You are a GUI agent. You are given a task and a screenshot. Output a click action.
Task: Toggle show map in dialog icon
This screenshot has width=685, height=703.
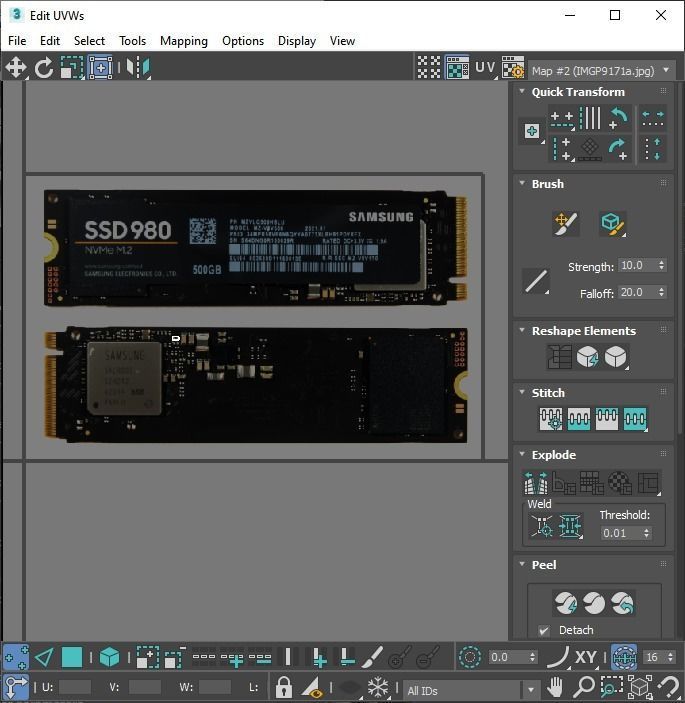coord(457,68)
